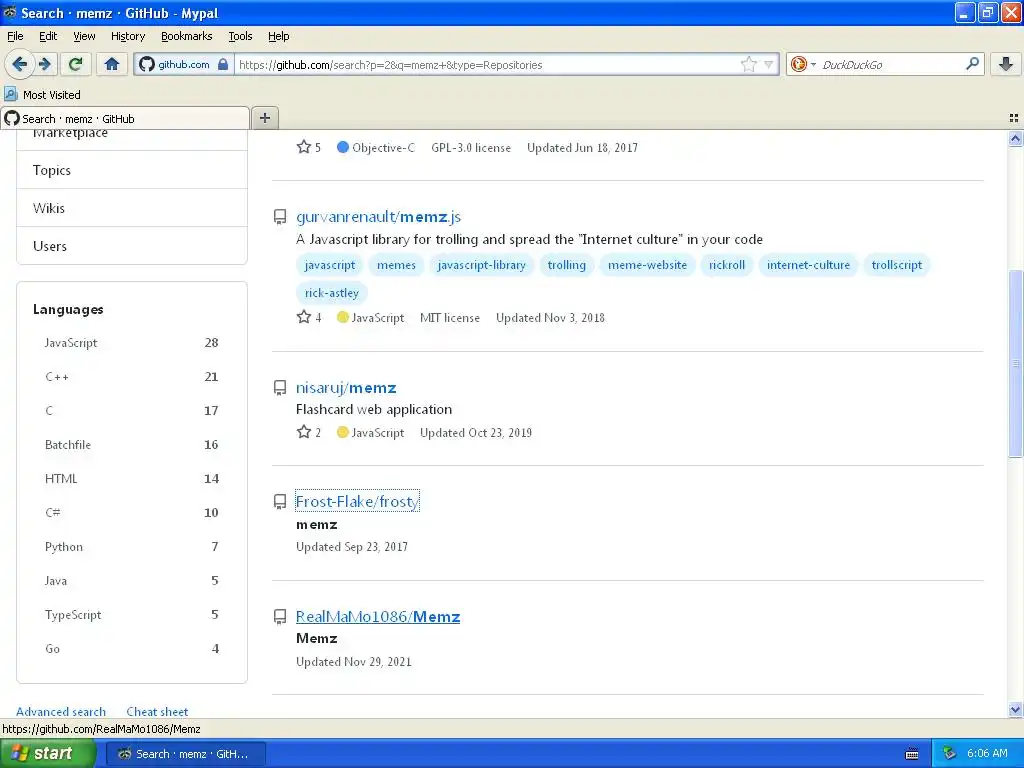Open the list all tabs grid icon
The width and height of the screenshot is (1024, 768).
(1014, 118)
